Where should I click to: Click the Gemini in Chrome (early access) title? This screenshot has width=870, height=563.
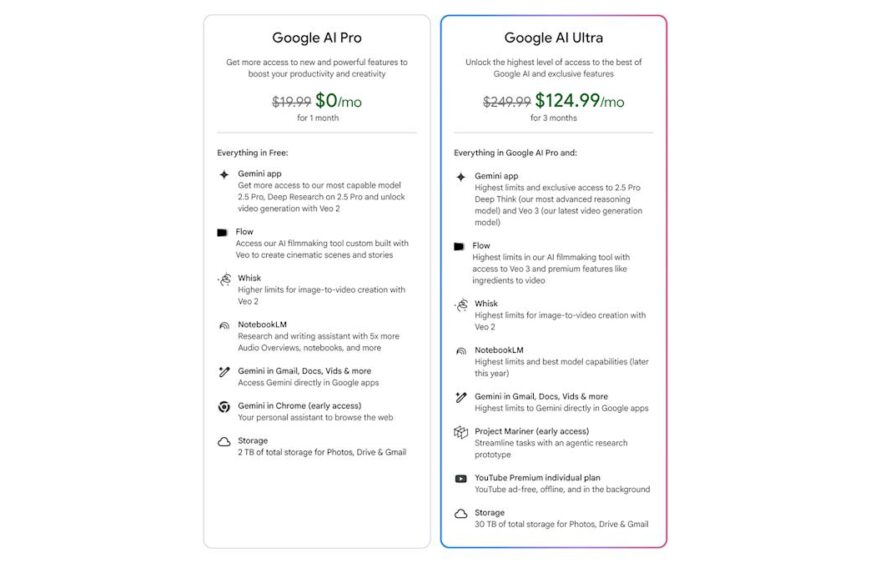[300, 405]
